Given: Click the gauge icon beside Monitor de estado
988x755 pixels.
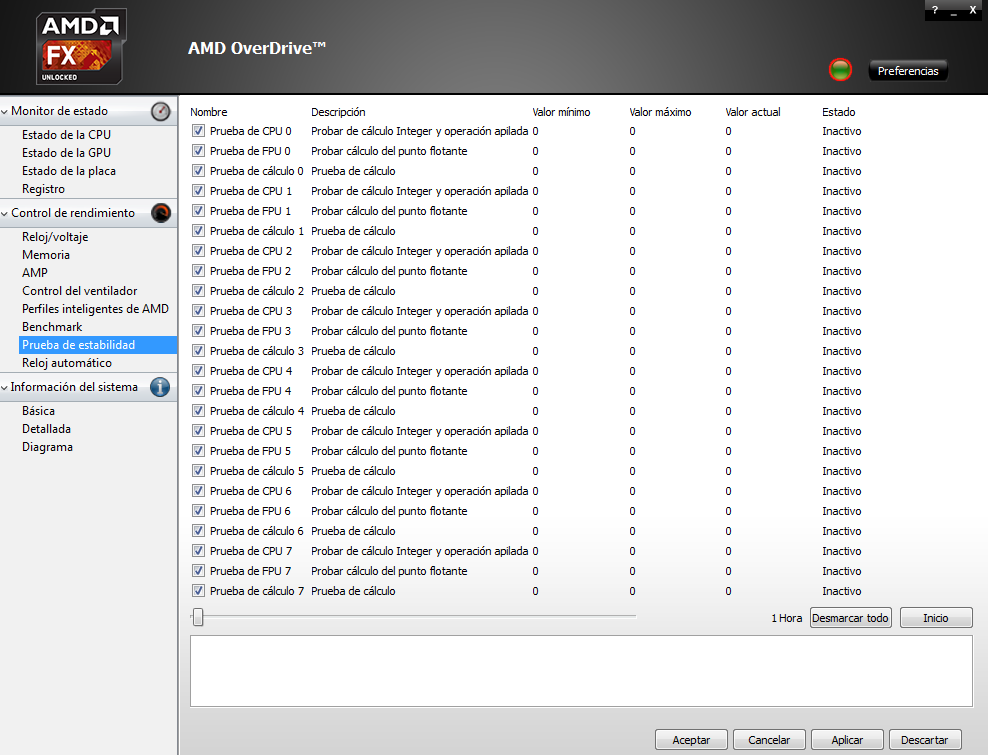Looking at the screenshot, I should pos(161,112).
